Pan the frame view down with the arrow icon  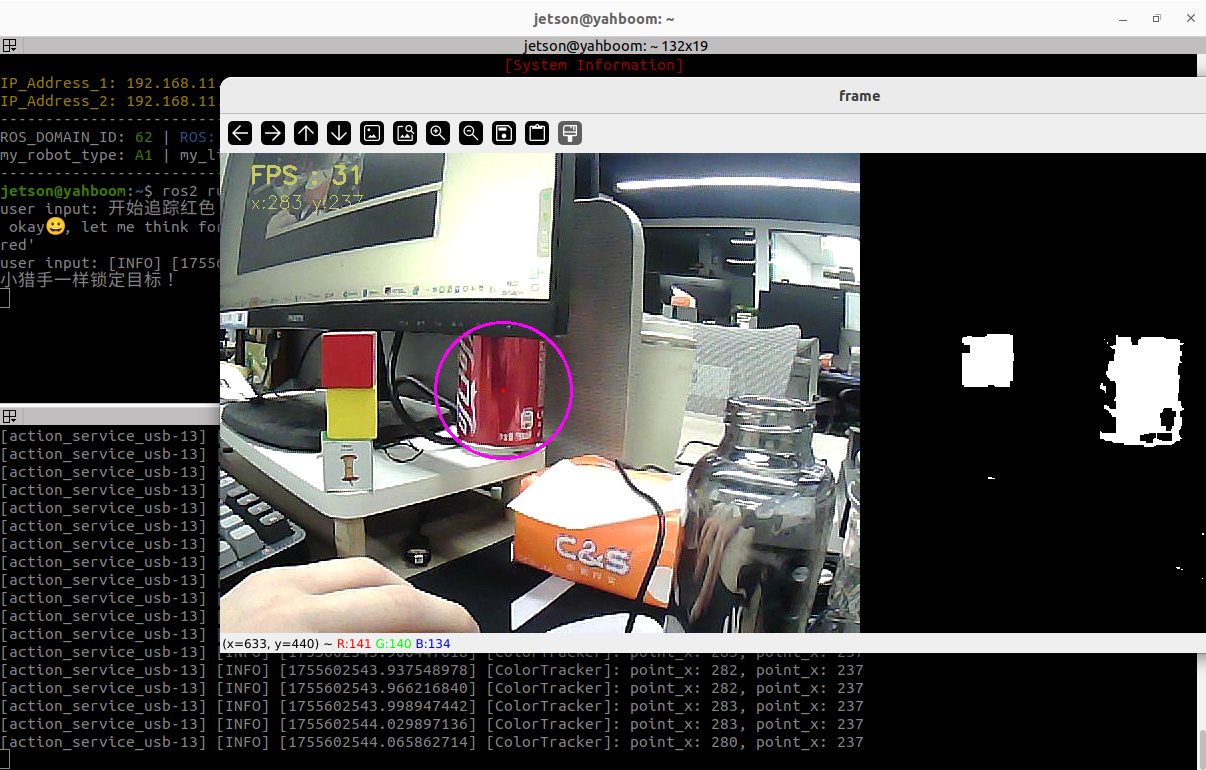point(339,133)
